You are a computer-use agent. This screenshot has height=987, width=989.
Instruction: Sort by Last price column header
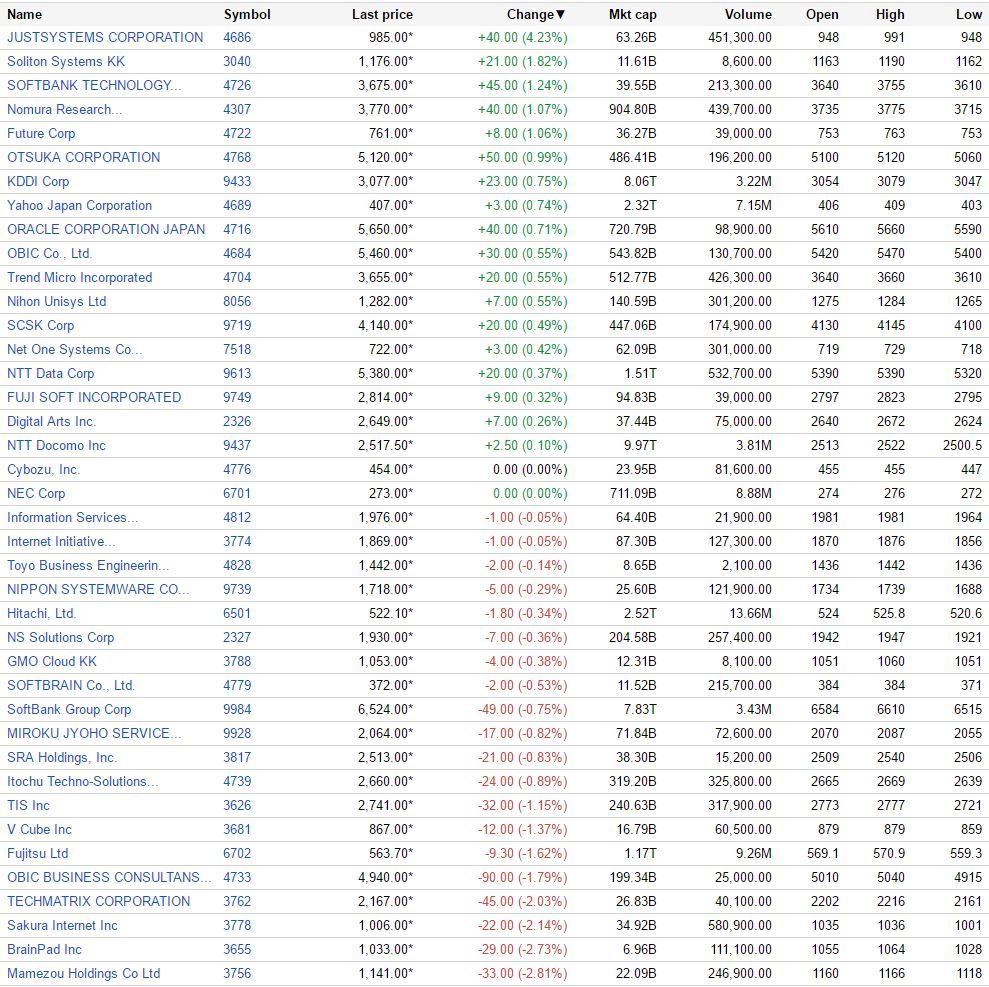[382, 15]
